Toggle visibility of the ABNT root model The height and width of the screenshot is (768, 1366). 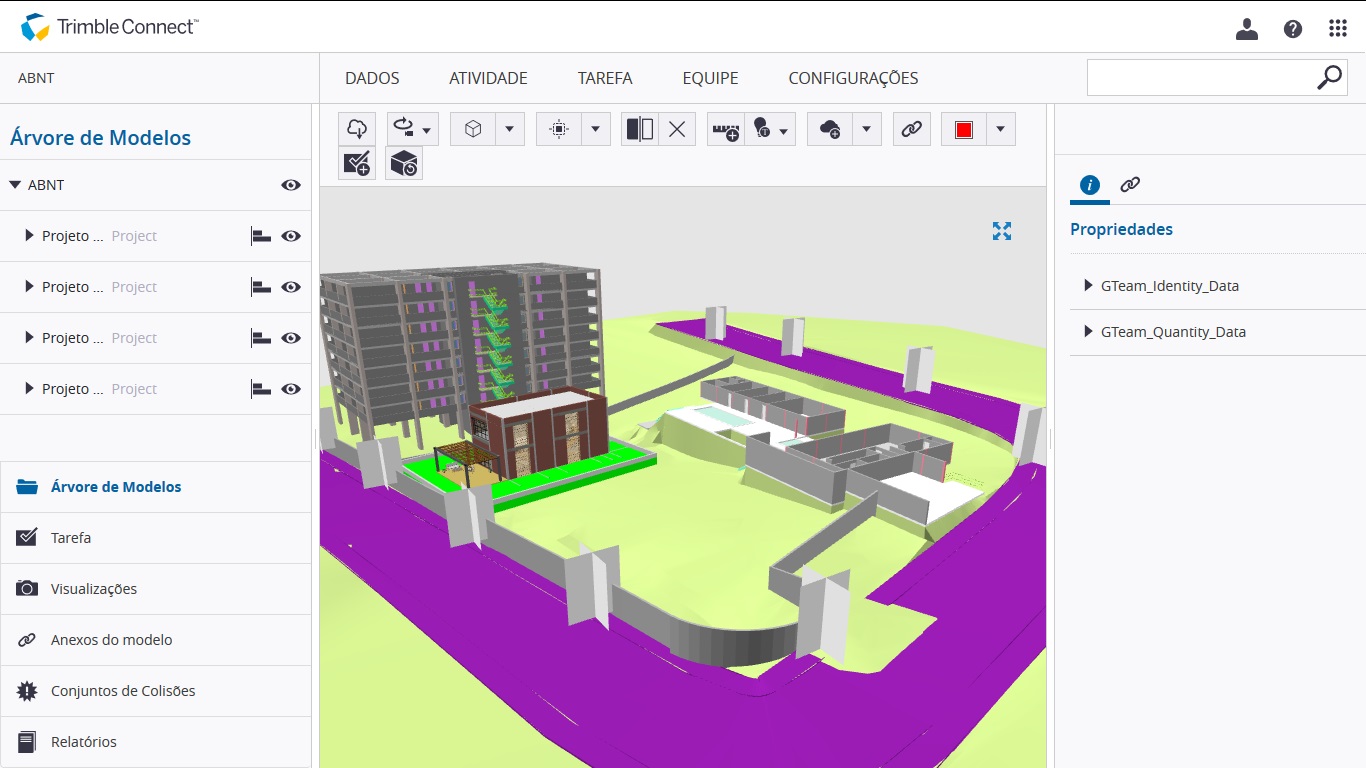pyautogui.click(x=291, y=185)
